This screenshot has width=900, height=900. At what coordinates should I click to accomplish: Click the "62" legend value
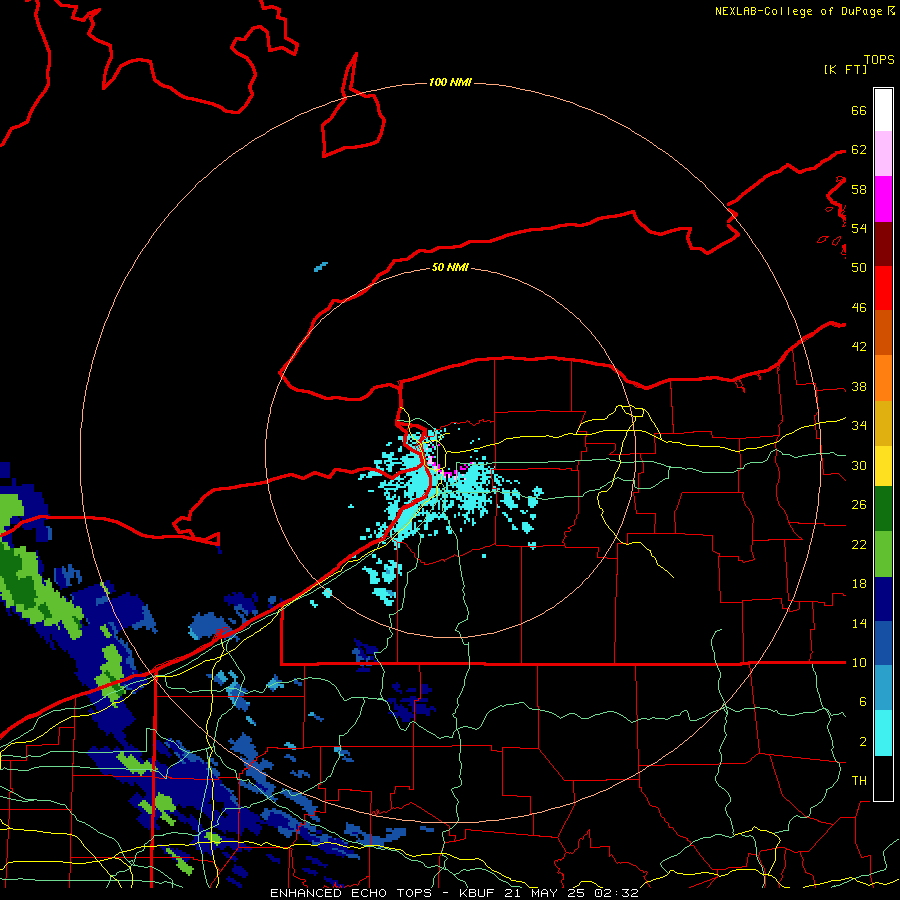point(859,150)
